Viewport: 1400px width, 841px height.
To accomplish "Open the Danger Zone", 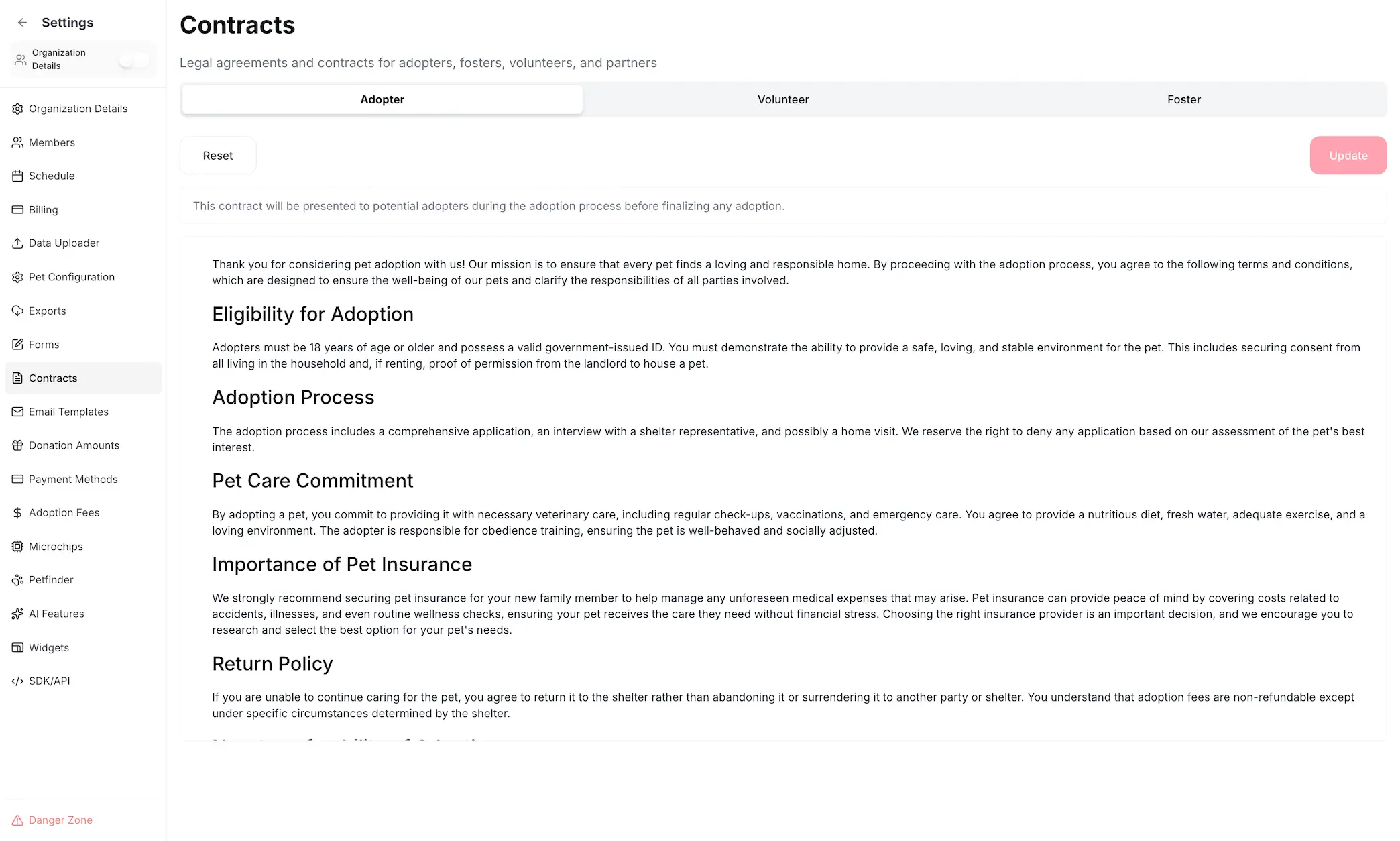I will (x=60, y=820).
